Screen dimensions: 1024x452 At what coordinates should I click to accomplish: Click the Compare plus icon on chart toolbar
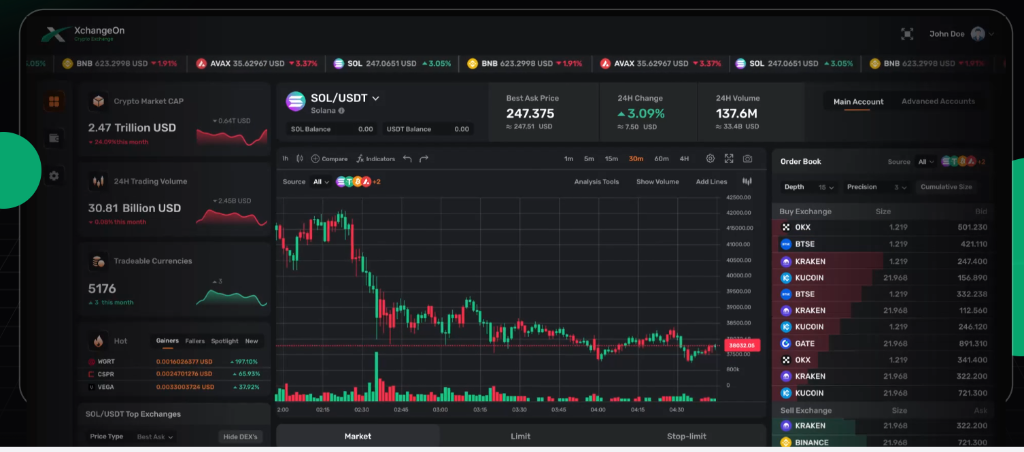click(x=315, y=159)
